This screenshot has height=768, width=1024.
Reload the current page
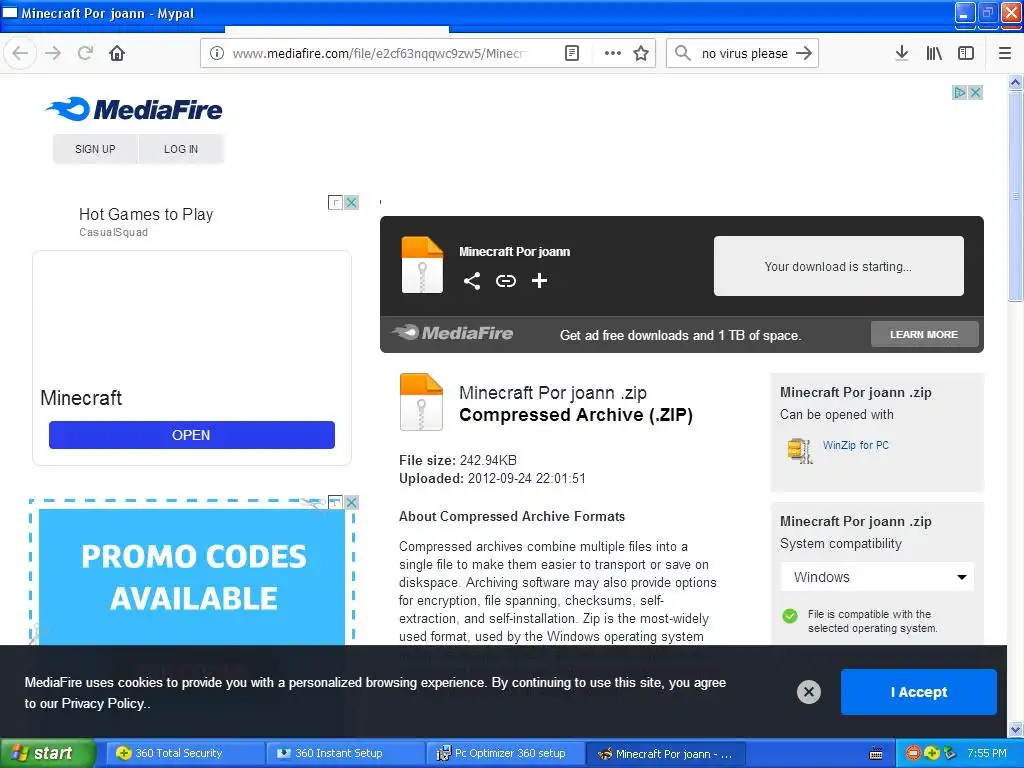click(x=85, y=53)
